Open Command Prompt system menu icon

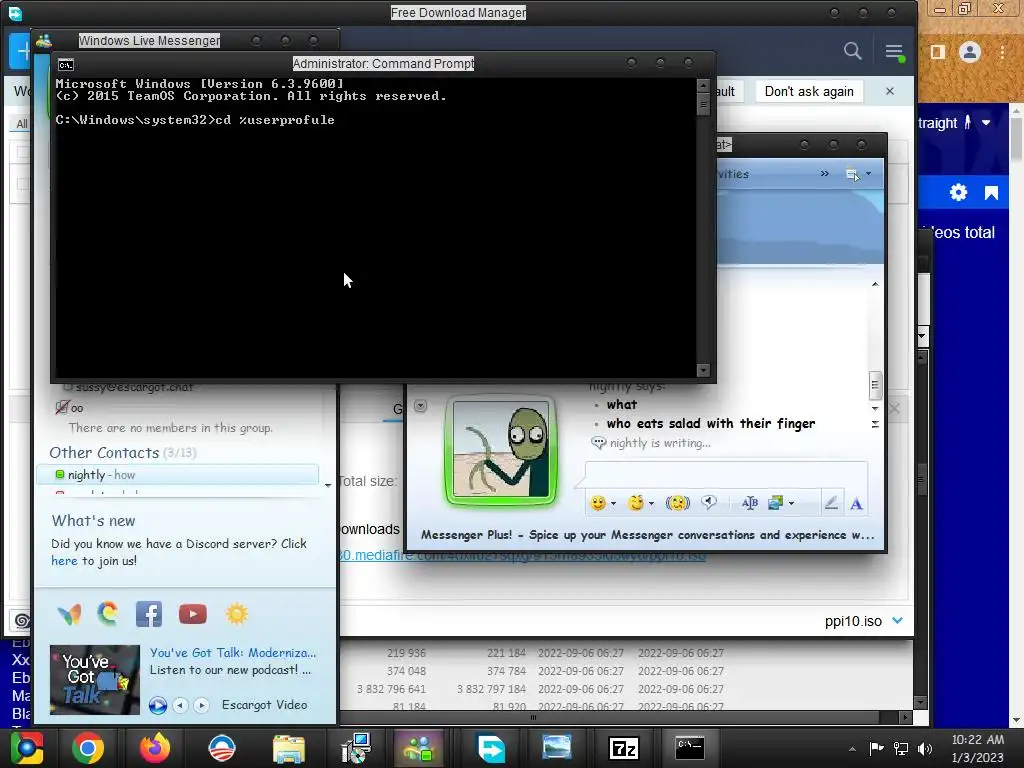(x=66, y=64)
